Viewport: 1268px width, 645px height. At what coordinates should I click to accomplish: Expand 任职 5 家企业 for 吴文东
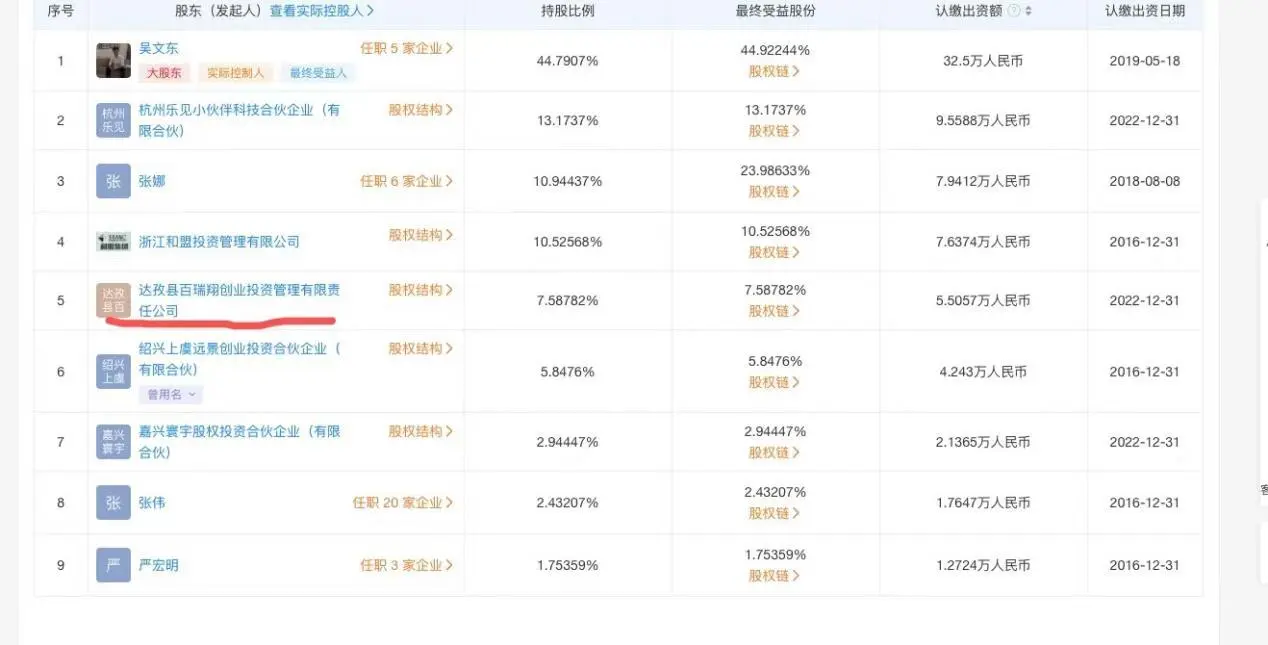pos(406,48)
